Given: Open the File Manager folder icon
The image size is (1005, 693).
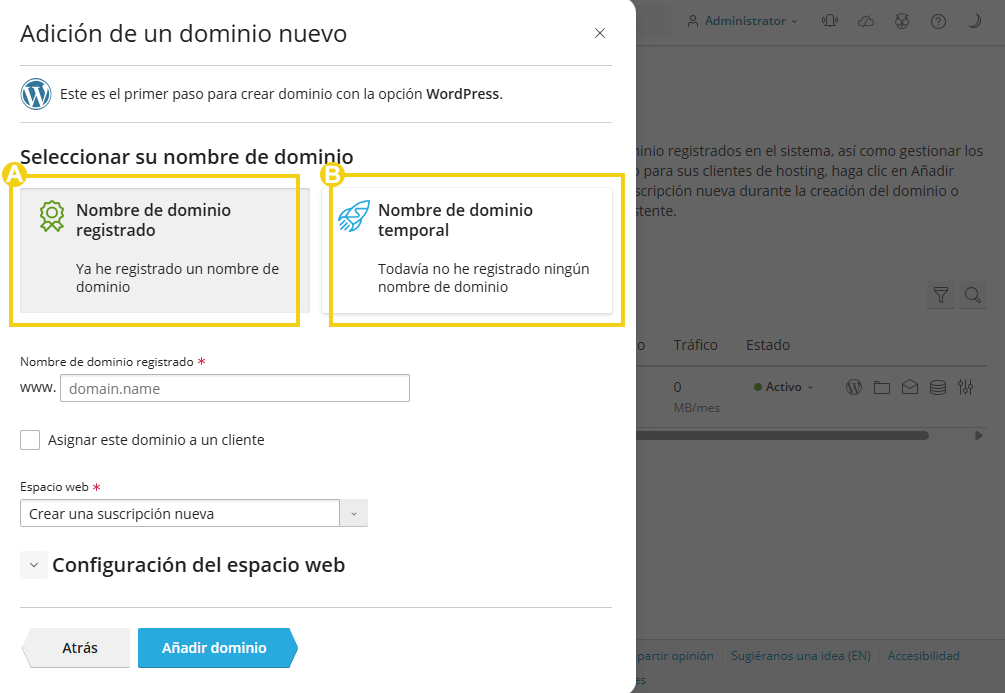Looking at the screenshot, I should pyautogui.click(x=881, y=387).
